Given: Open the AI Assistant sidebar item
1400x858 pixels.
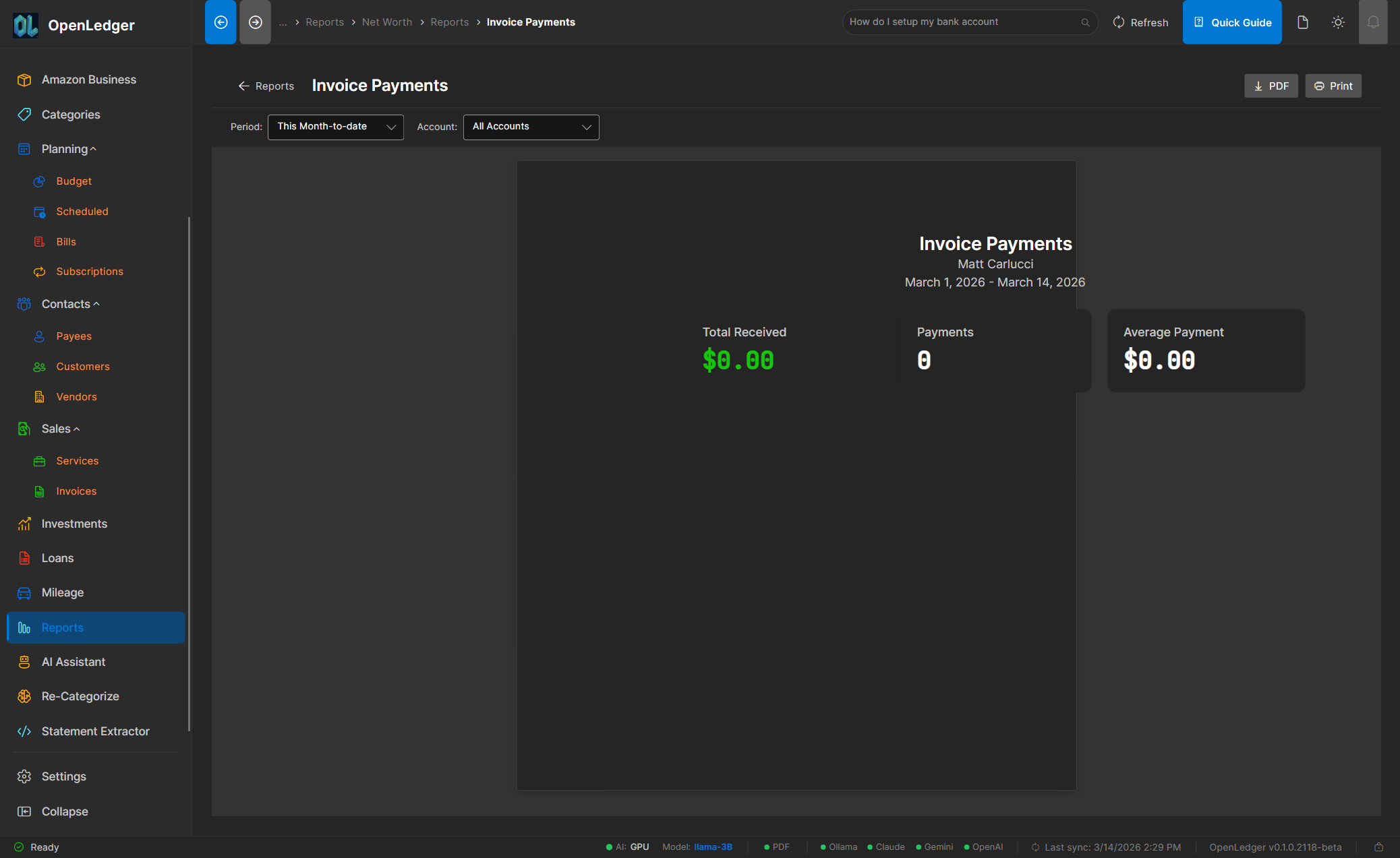Looking at the screenshot, I should [73, 662].
